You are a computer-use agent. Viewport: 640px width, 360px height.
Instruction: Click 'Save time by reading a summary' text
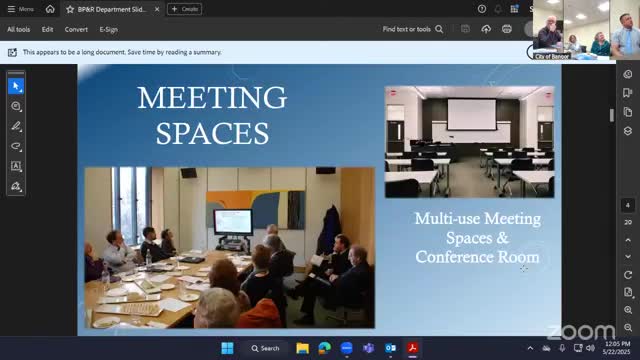pyautogui.click(x=175, y=52)
